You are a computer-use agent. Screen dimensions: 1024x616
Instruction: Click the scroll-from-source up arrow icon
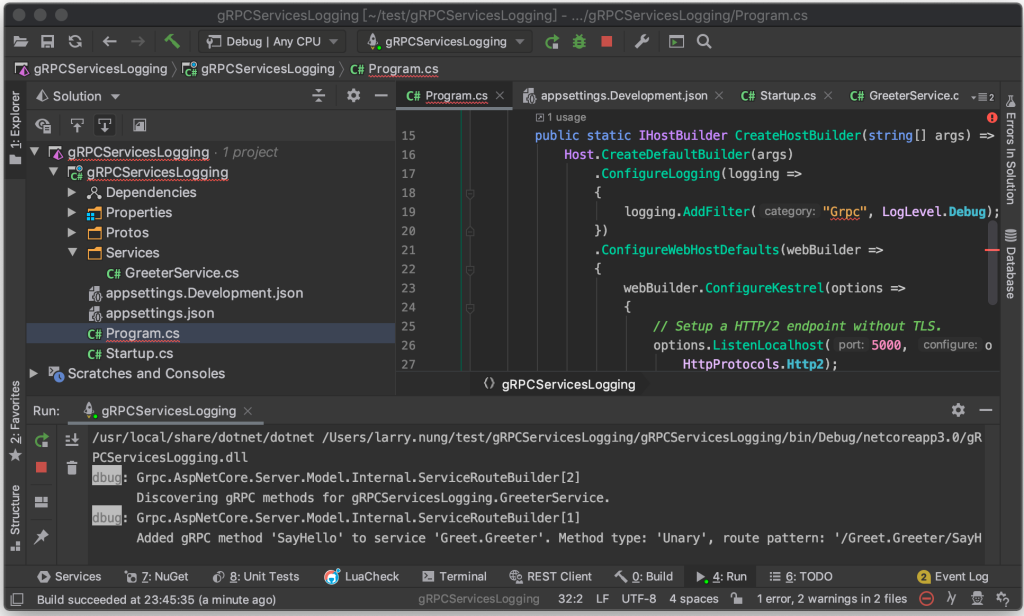click(77, 125)
